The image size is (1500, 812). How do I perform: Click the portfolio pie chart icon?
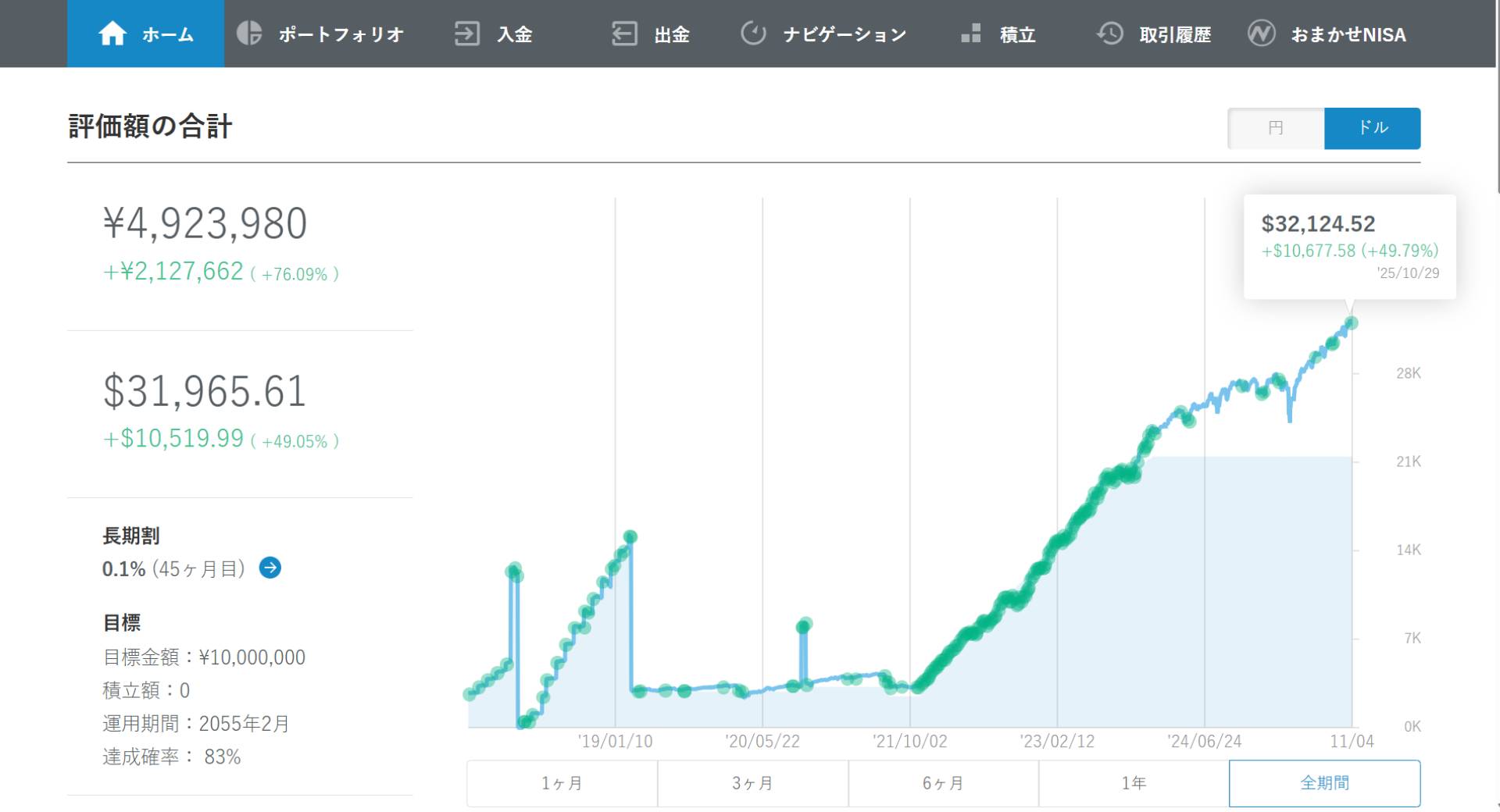point(249,34)
